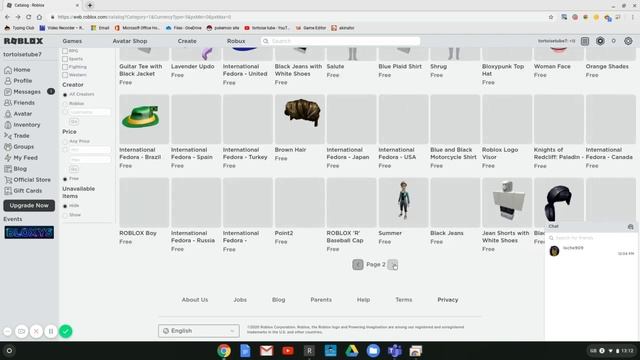Open a new browser tab with plus
Viewport: 640px width, 360px height.
point(90,5)
